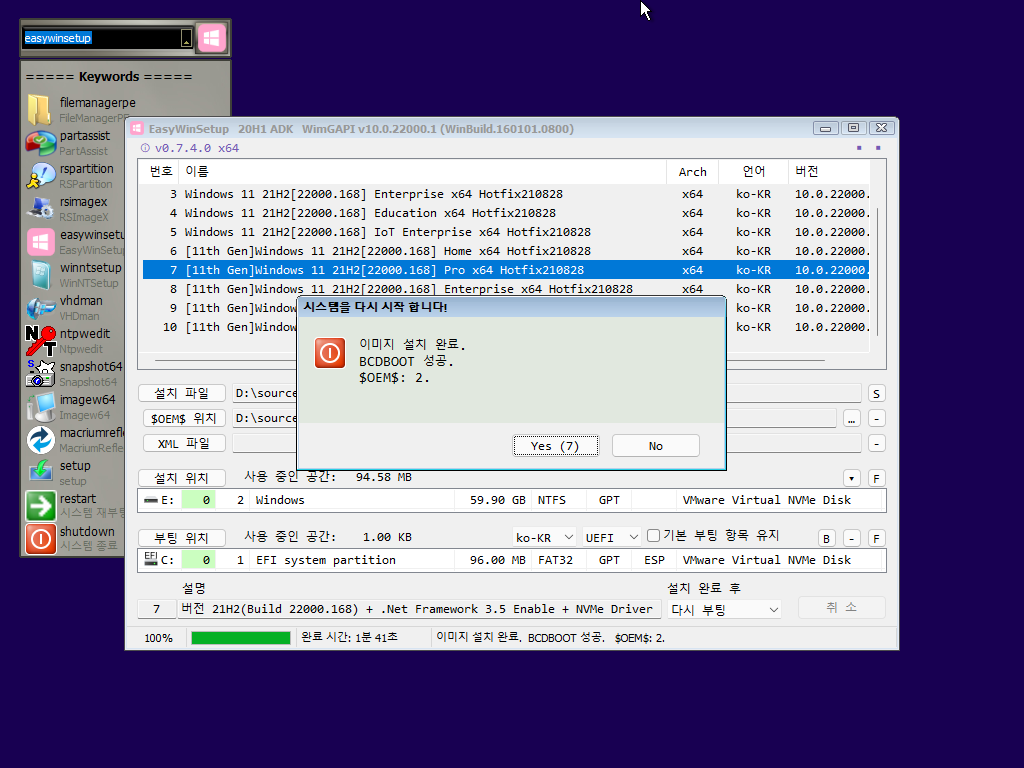Image resolution: width=1024 pixels, height=768 pixels.
Task: Click the 부팅 위치 button
Action: pos(182,538)
